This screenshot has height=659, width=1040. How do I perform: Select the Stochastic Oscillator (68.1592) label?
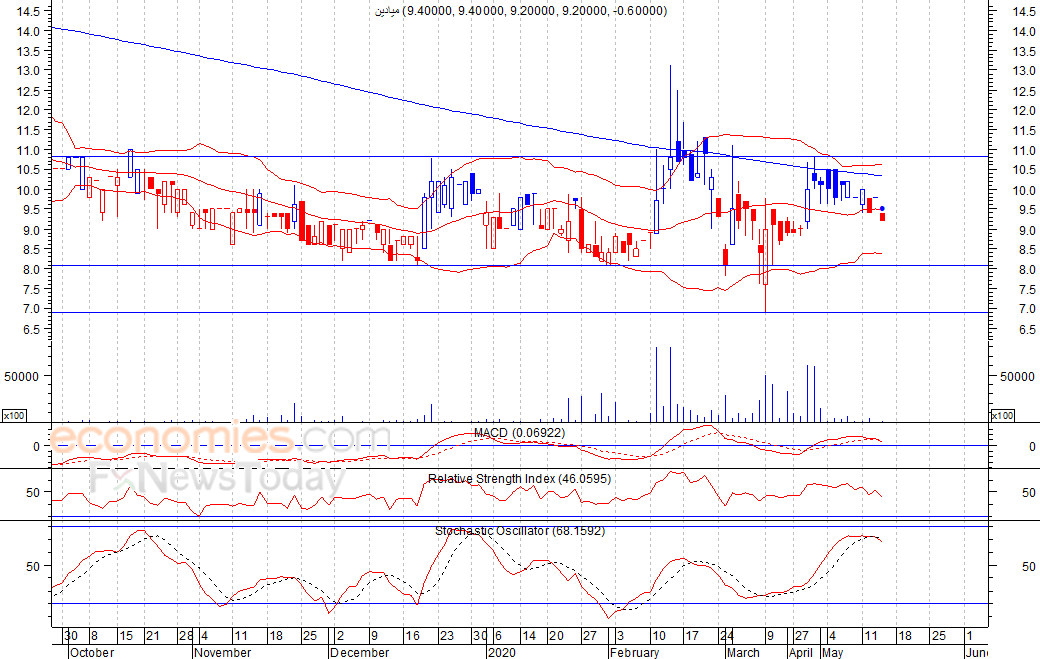point(520,531)
